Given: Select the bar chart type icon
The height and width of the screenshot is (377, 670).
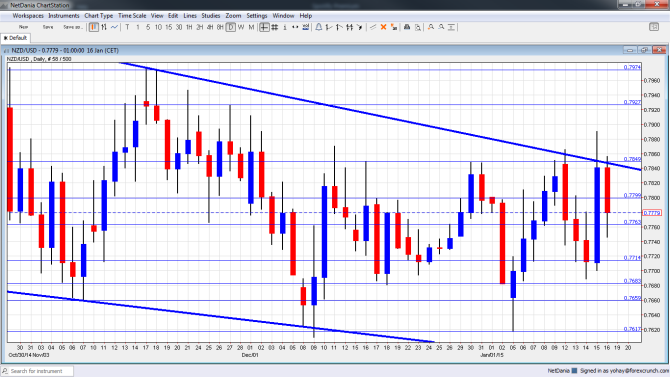Looking at the screenshot, I should point(104,27).
